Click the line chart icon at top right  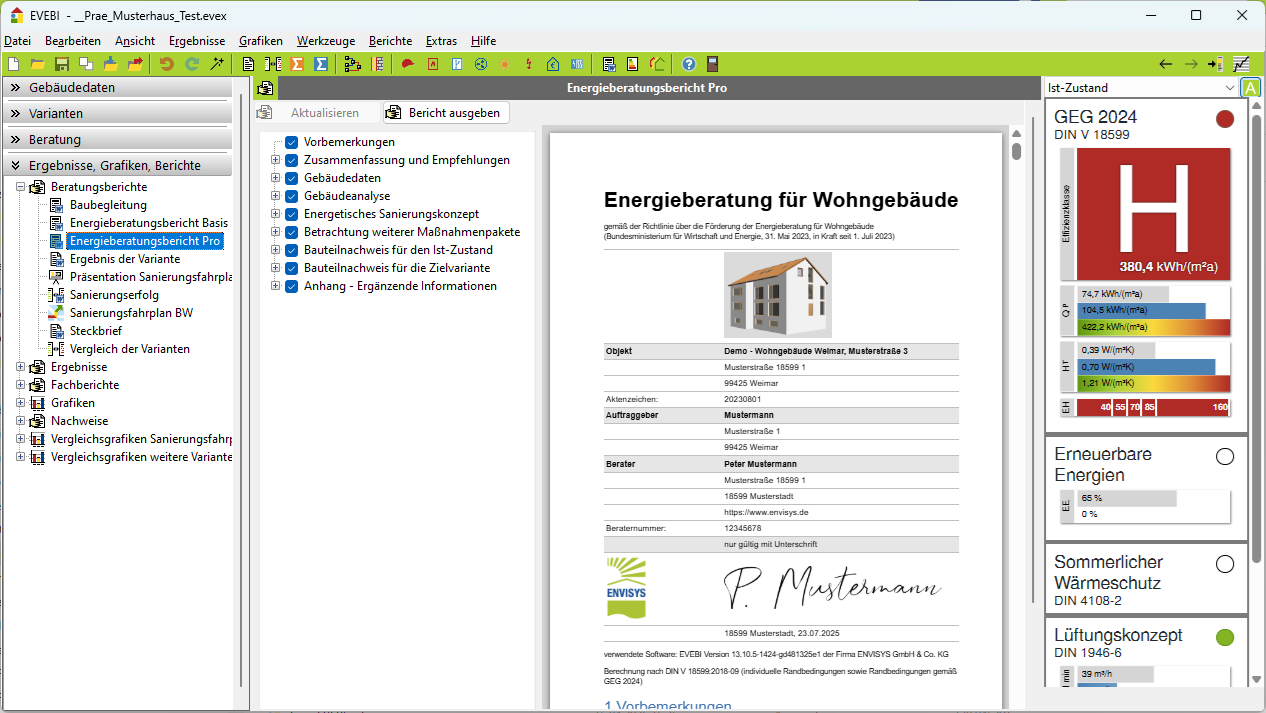(1241, 64)
